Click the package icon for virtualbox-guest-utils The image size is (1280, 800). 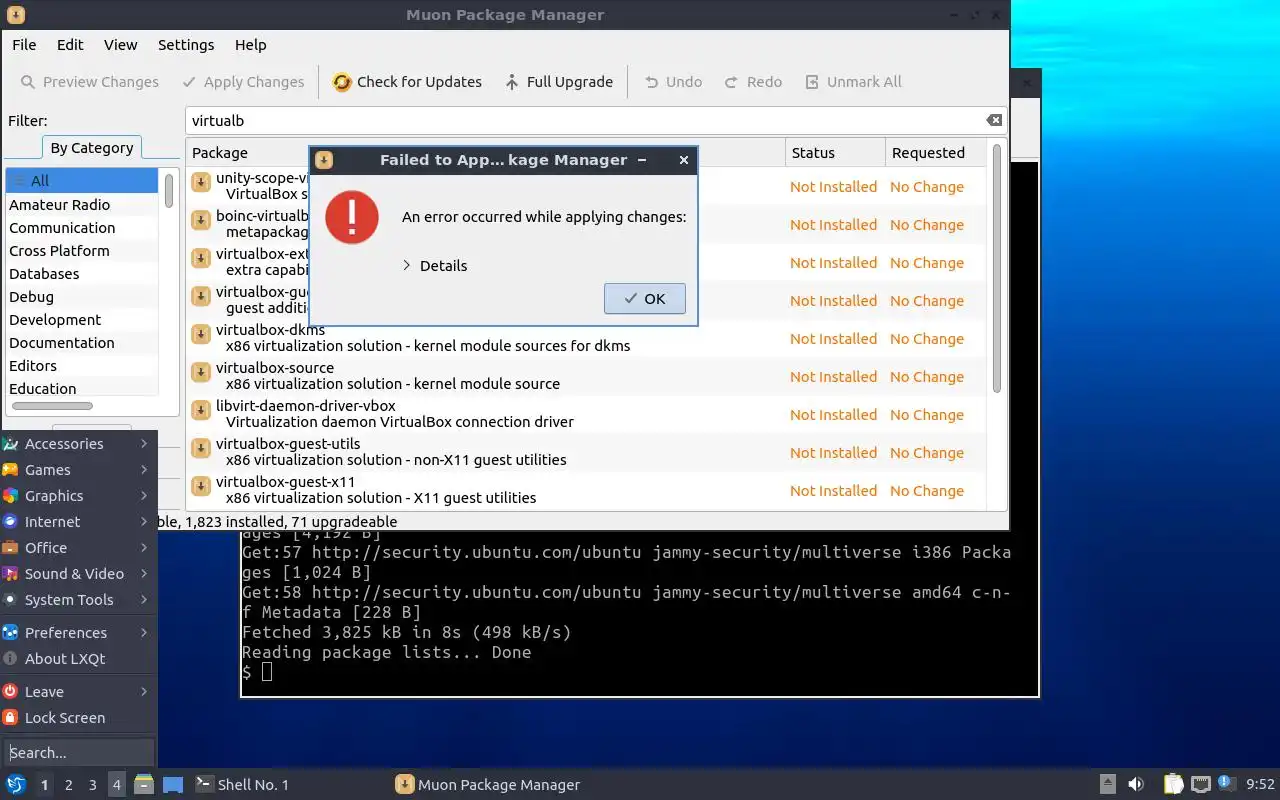pyautogui.click(x=200, y=448)
